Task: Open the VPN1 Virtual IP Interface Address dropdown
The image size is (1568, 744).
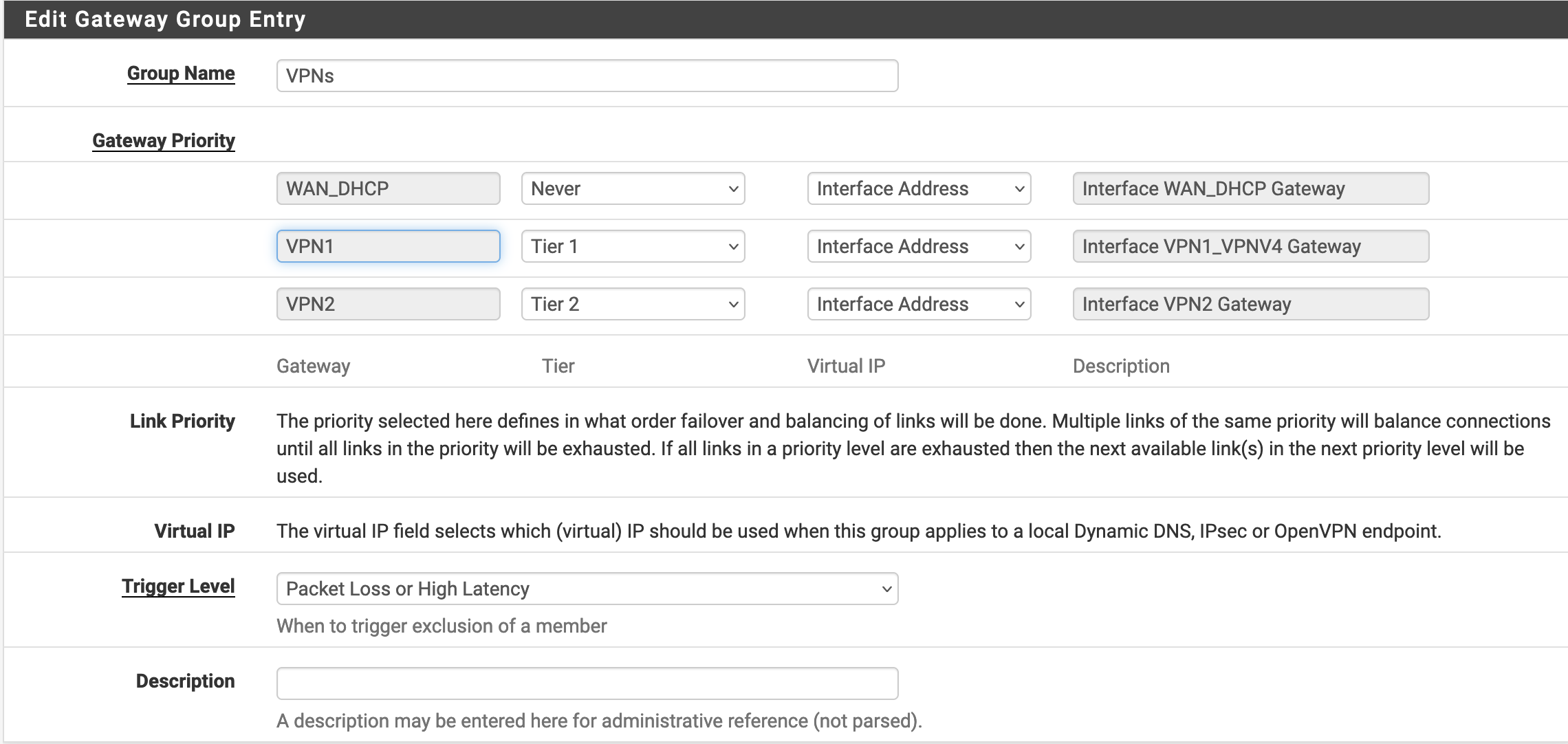Action: click(x=919, y=246)
